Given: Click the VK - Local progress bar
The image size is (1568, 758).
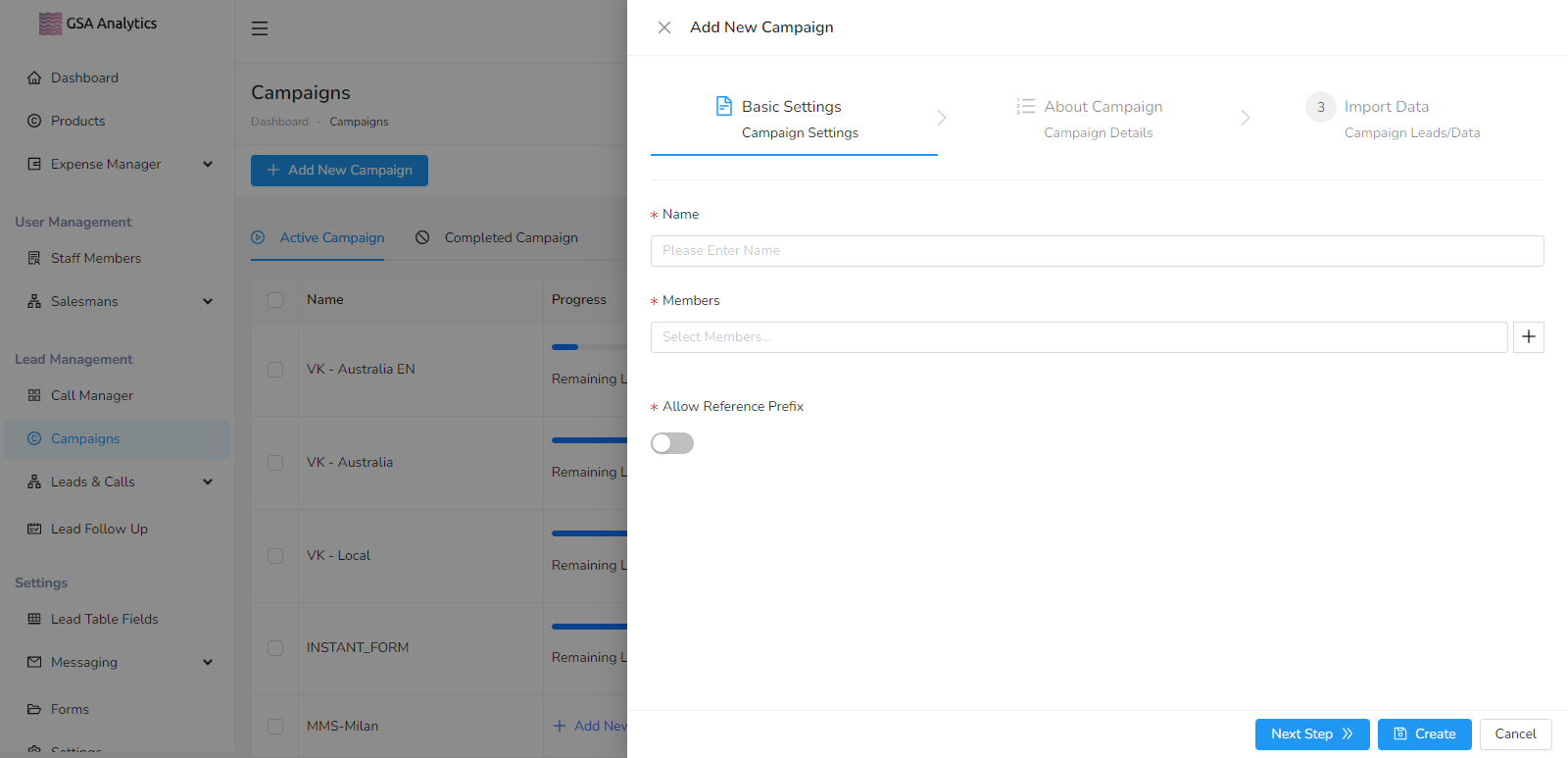Looking at the screenshot, I should (x=589, y=533).
